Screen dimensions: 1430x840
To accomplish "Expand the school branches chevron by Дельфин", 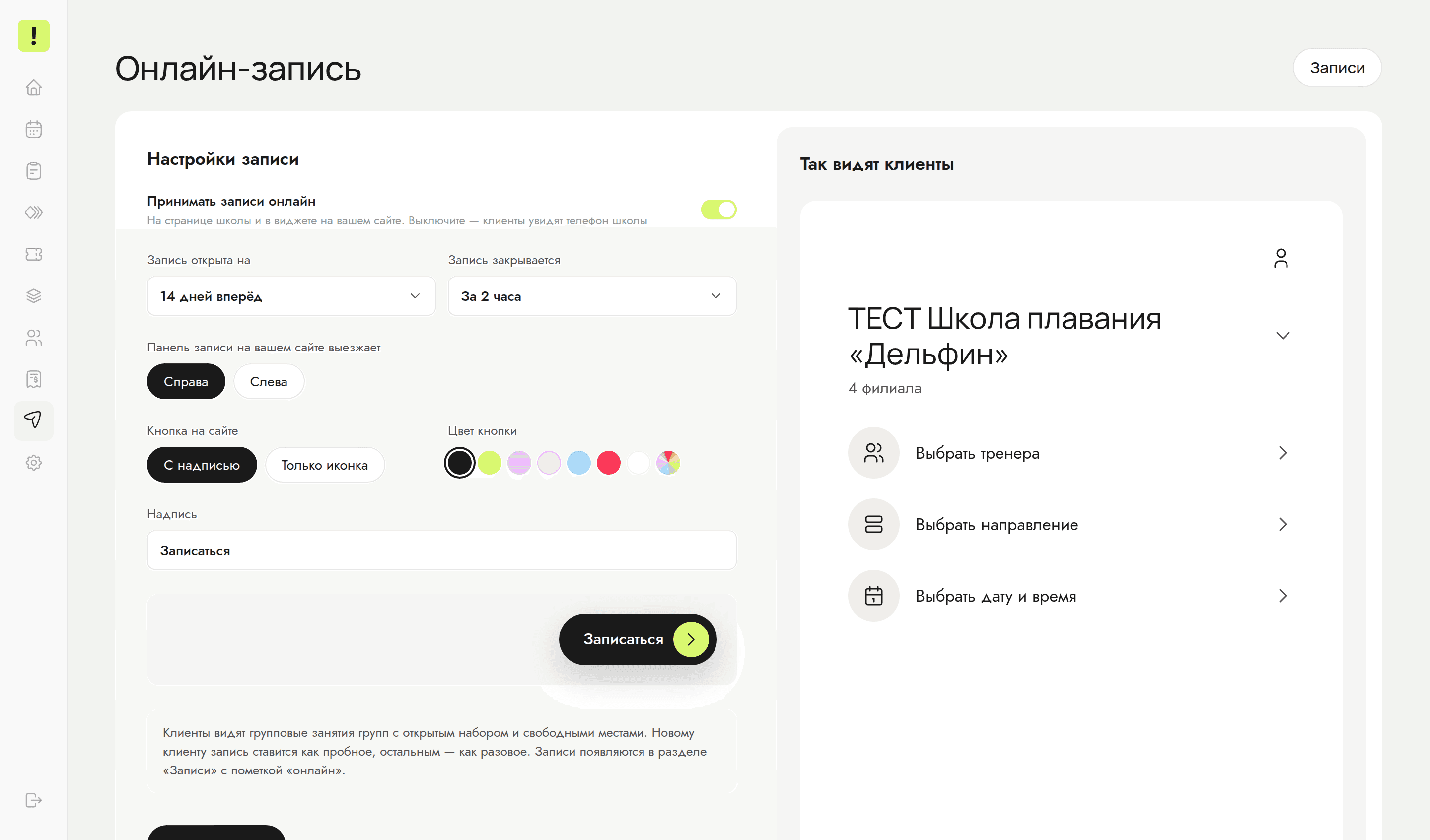I will coord(1283,336).
